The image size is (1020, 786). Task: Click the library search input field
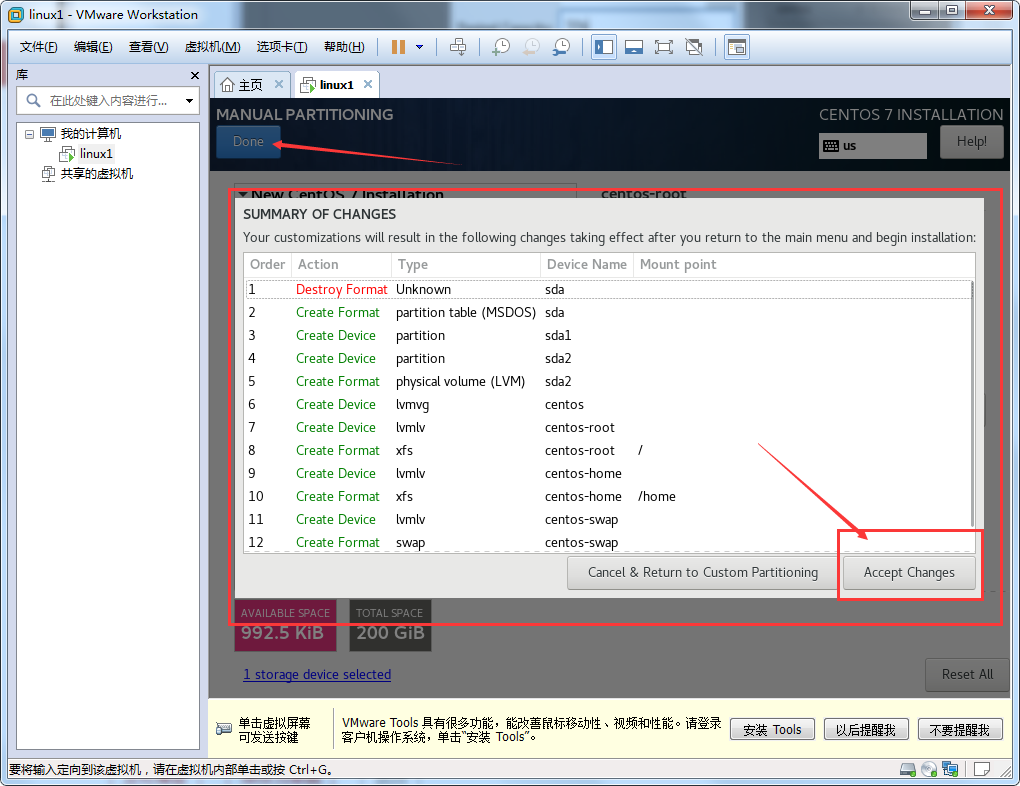pos(107,101)
